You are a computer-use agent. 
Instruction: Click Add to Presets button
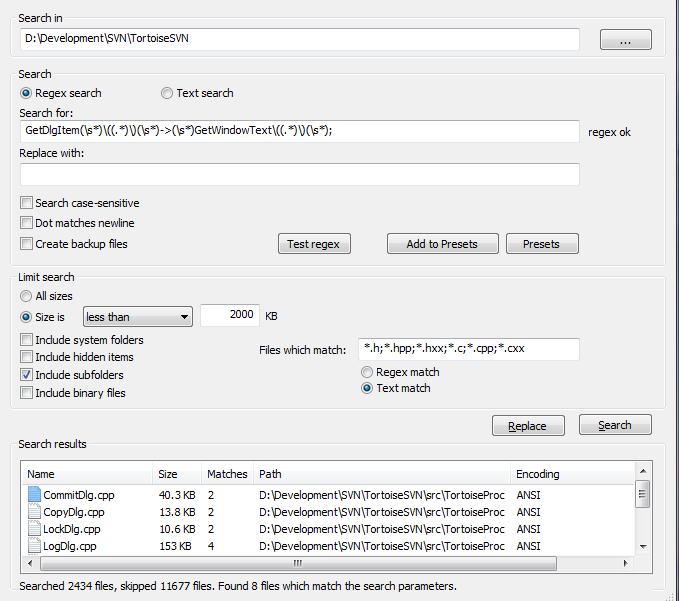pyautogui.click(x=443, y=244)
